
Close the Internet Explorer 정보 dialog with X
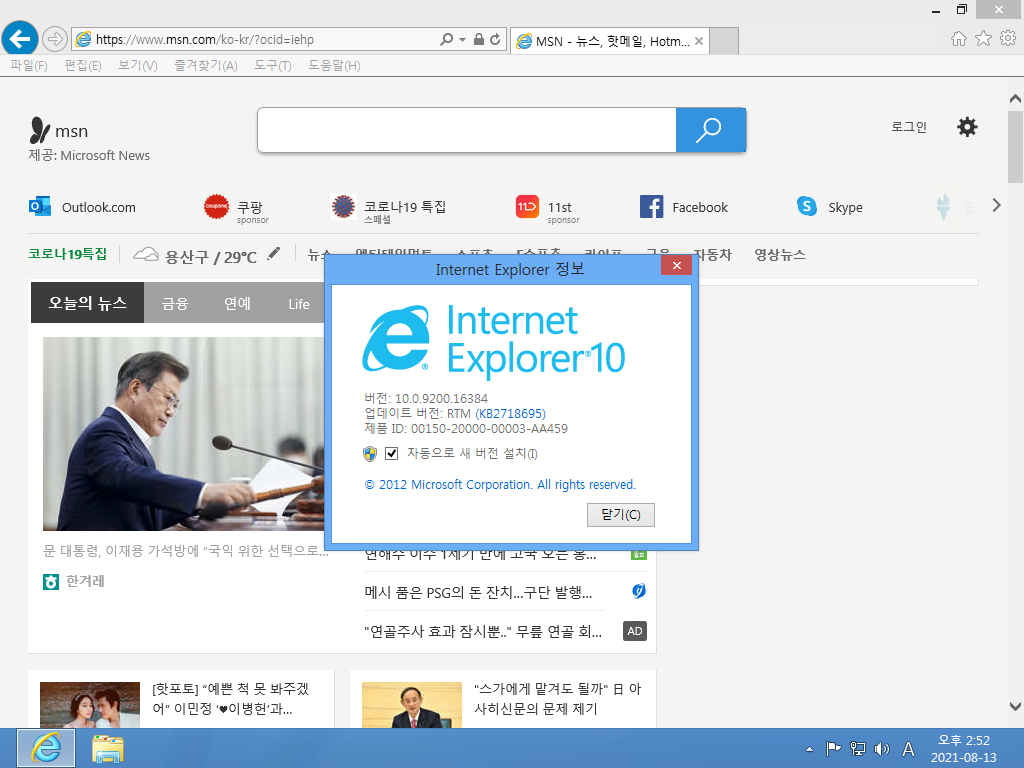(x=677, y=265)
